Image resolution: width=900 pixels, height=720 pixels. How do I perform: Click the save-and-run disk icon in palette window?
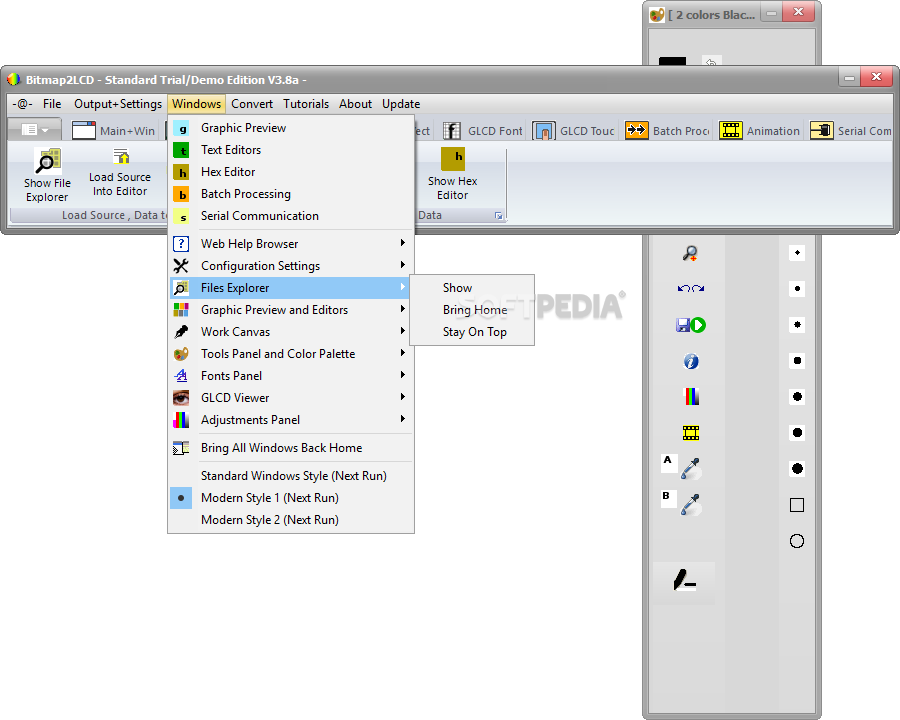click(x=690, y=325)
